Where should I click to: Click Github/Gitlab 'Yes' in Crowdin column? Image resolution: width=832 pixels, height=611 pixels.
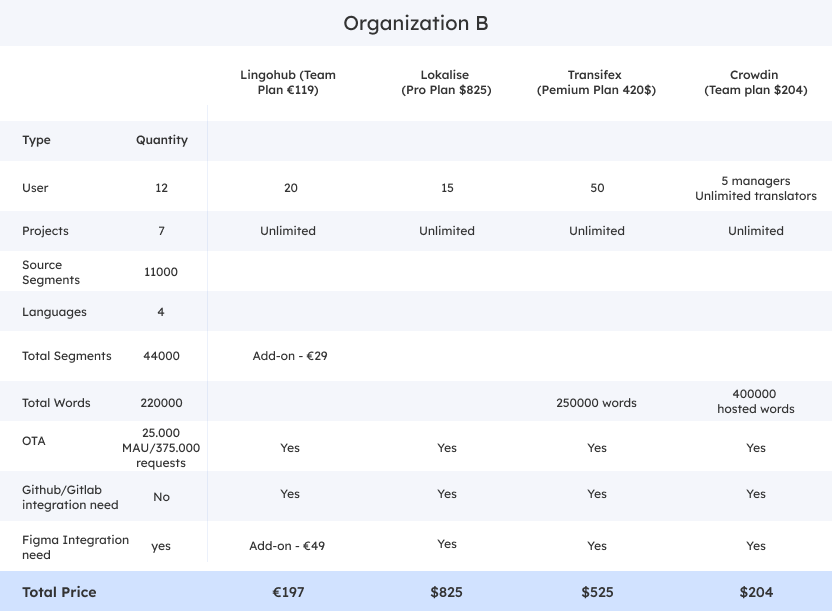tap(756, 494)
